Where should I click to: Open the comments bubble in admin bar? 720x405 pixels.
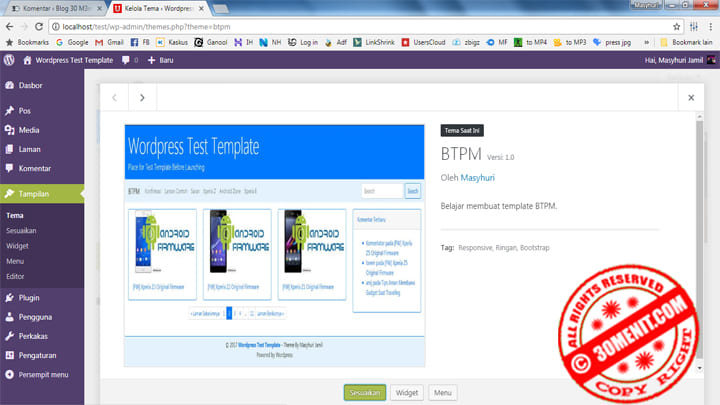(x=130, y=60)
